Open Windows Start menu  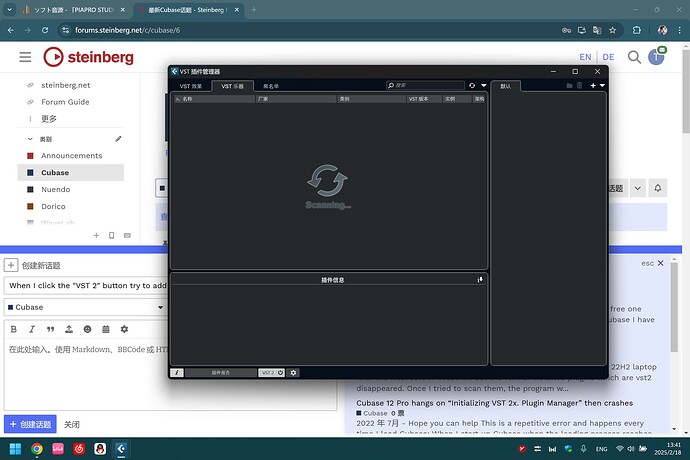click(x=15, y=449)
